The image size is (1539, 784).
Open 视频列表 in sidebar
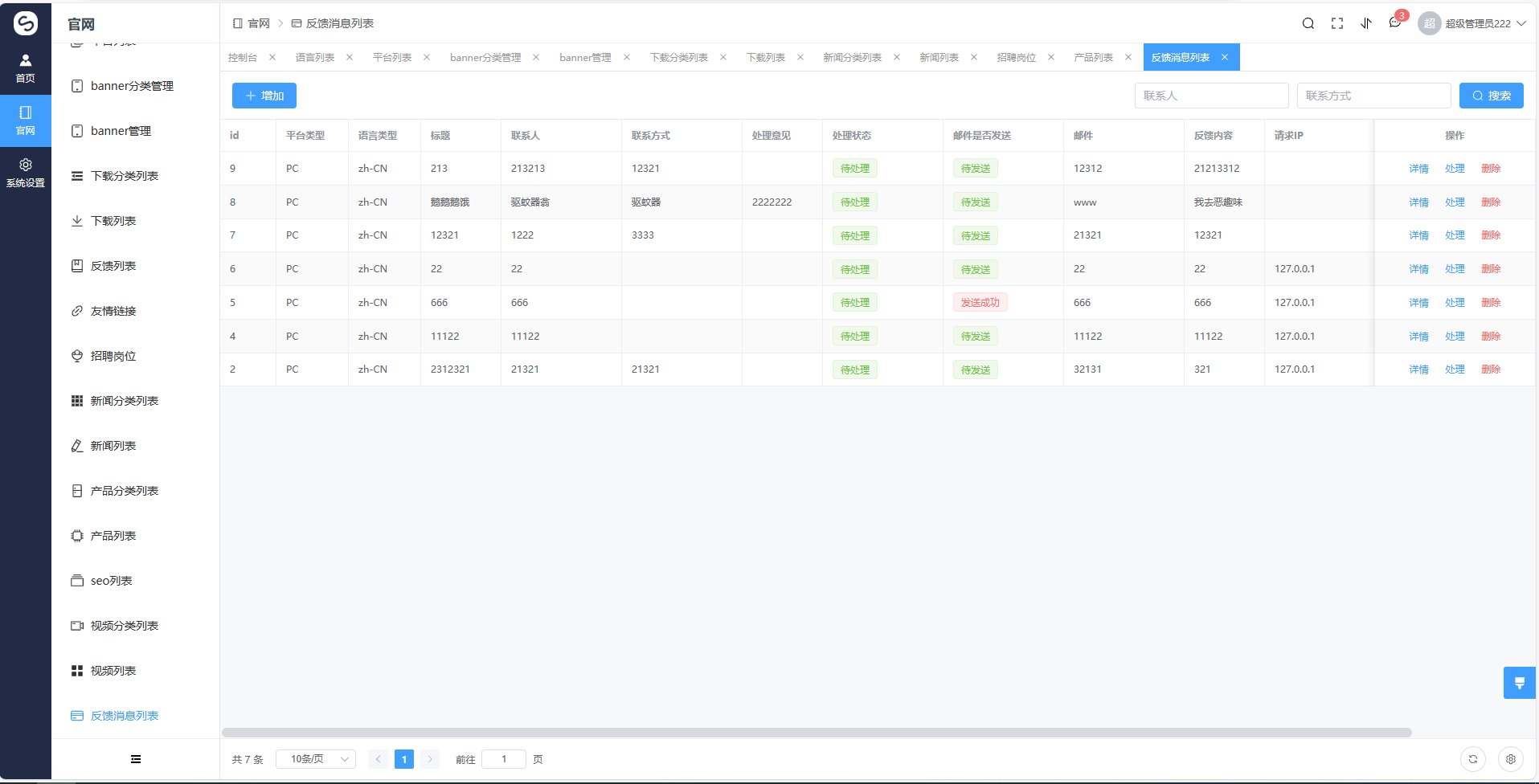pos(135,671)
